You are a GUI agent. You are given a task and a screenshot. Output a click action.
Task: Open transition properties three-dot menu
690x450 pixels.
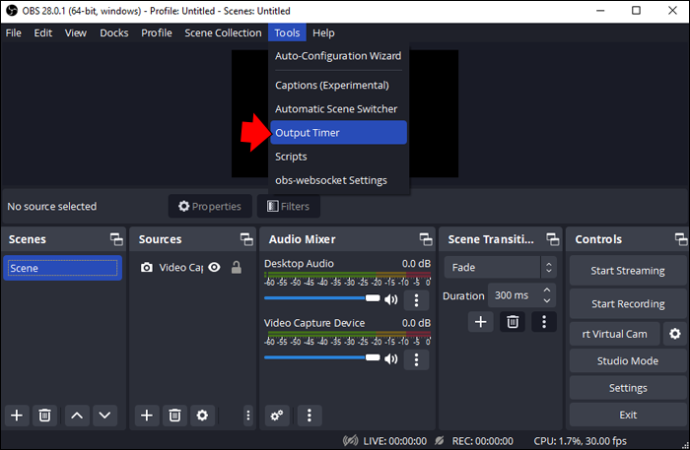pos(544,322)
